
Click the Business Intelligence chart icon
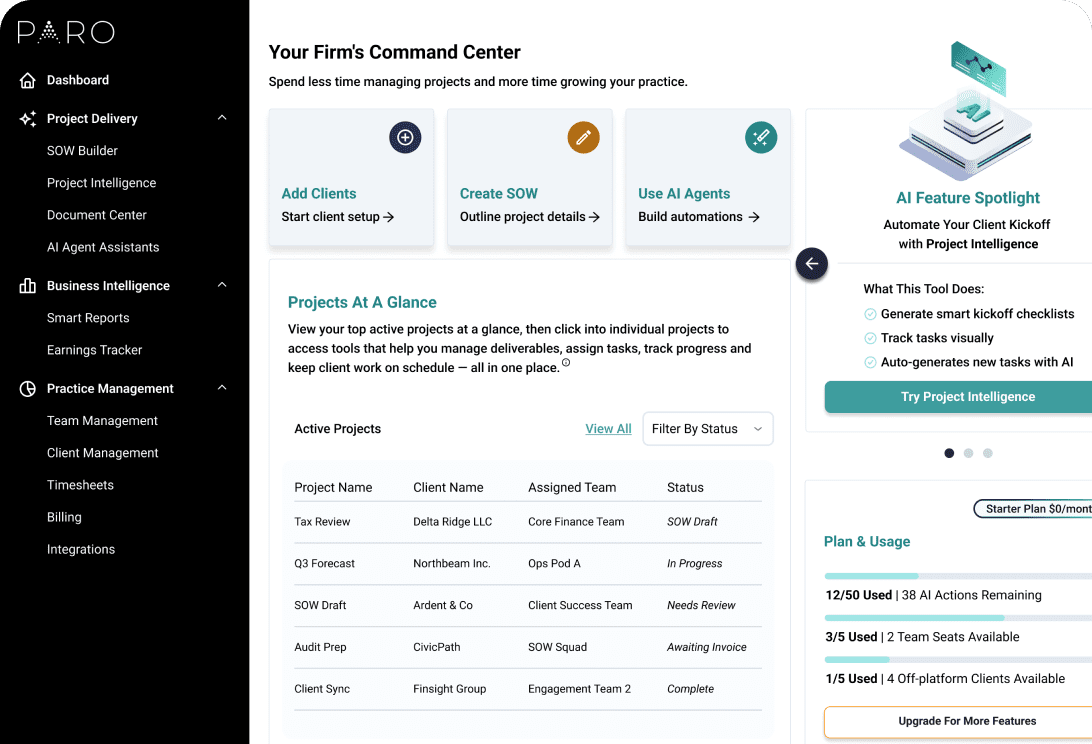click(x=25, y=285)
